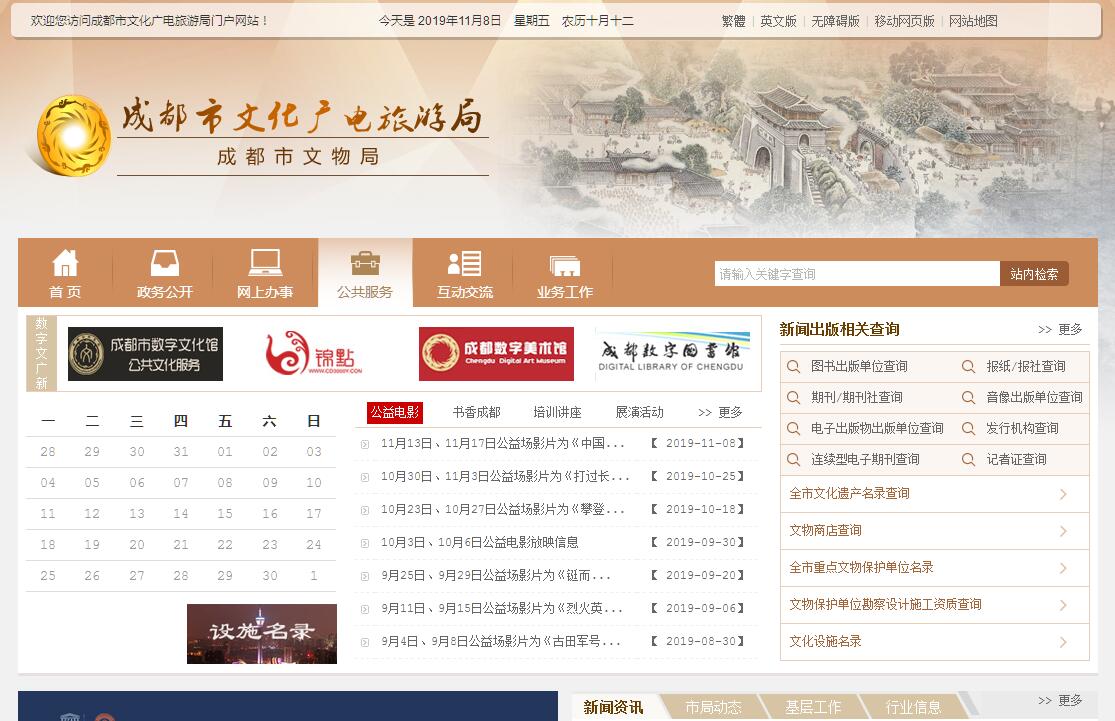Screen dimensions: 1115x721
Task: Open the 英文版 link
Action: (778, 21)
